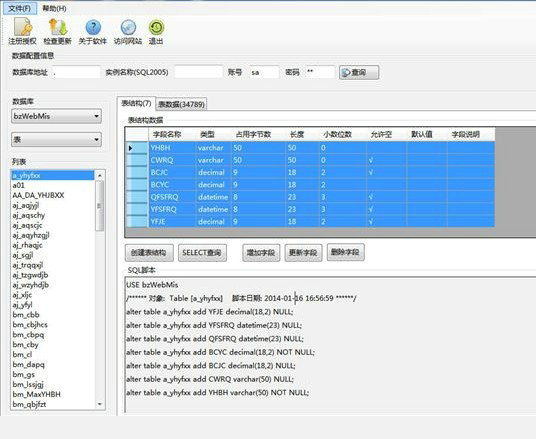Select bm_cbb in the table list

pyautogui.click(x=53, y=315)
